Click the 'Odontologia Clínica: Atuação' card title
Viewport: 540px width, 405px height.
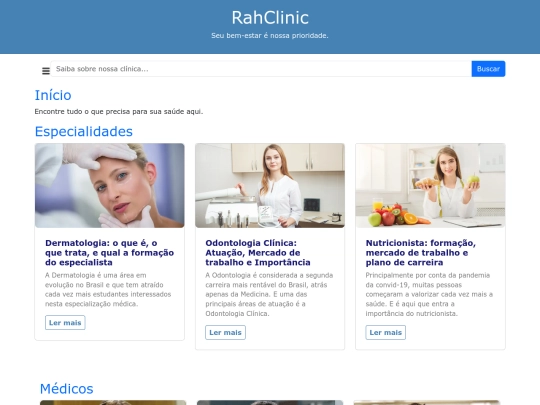258,253
